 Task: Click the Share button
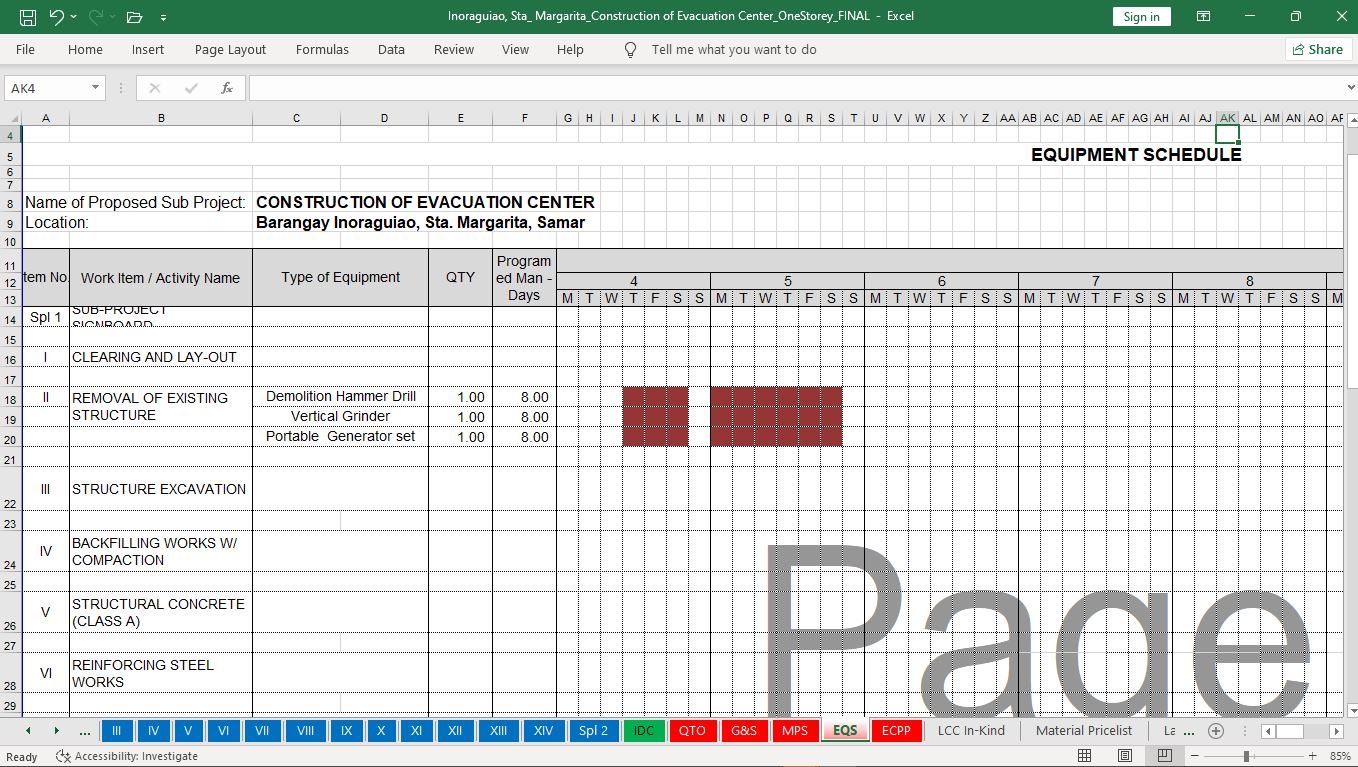(1317, 49)
